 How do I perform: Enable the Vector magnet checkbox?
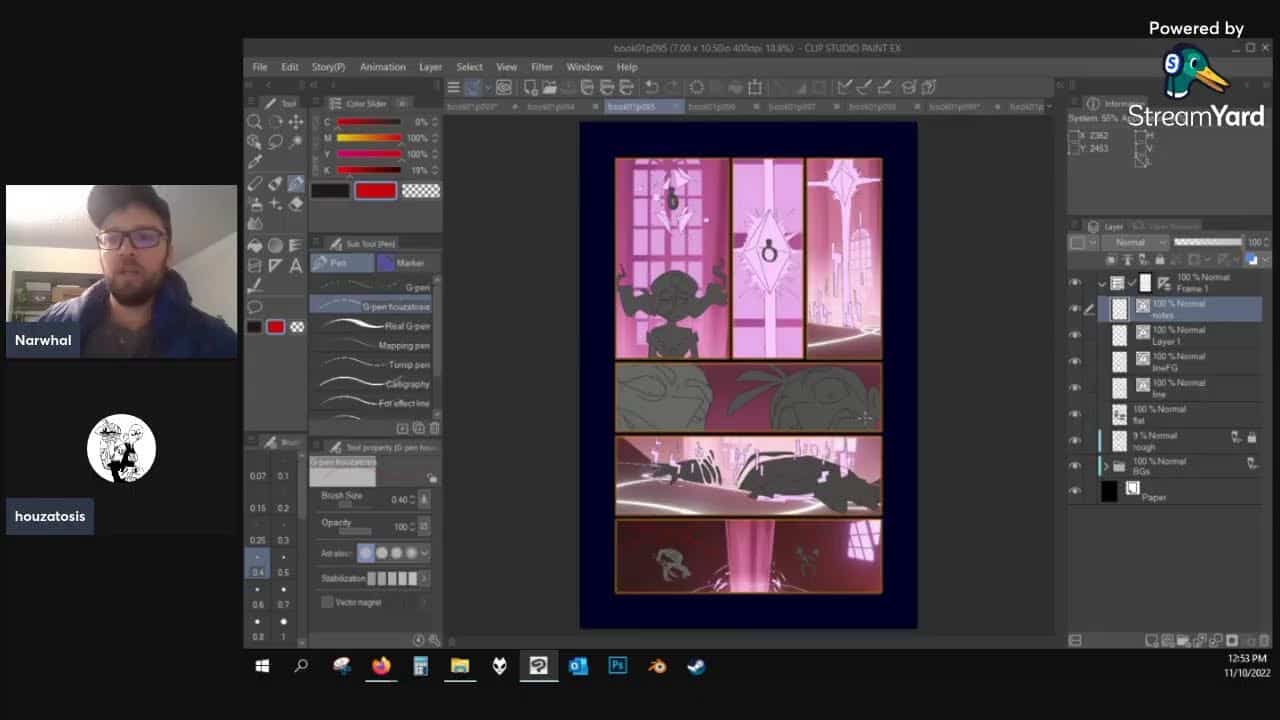[x=327, y=602]
